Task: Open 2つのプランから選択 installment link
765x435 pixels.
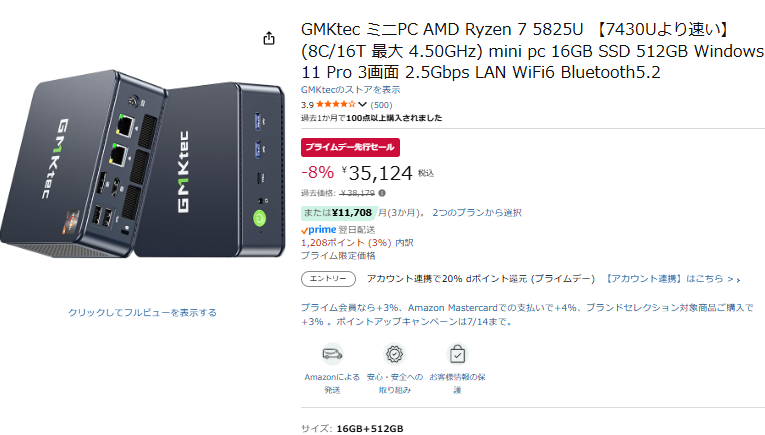Action: coord(477,213)
